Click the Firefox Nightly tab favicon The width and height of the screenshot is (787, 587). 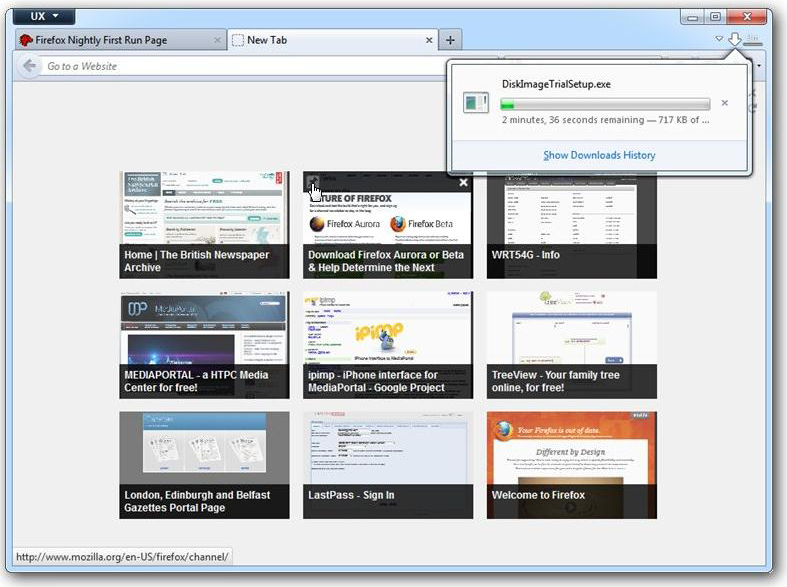pyautogui.click(x=26, y=40)
